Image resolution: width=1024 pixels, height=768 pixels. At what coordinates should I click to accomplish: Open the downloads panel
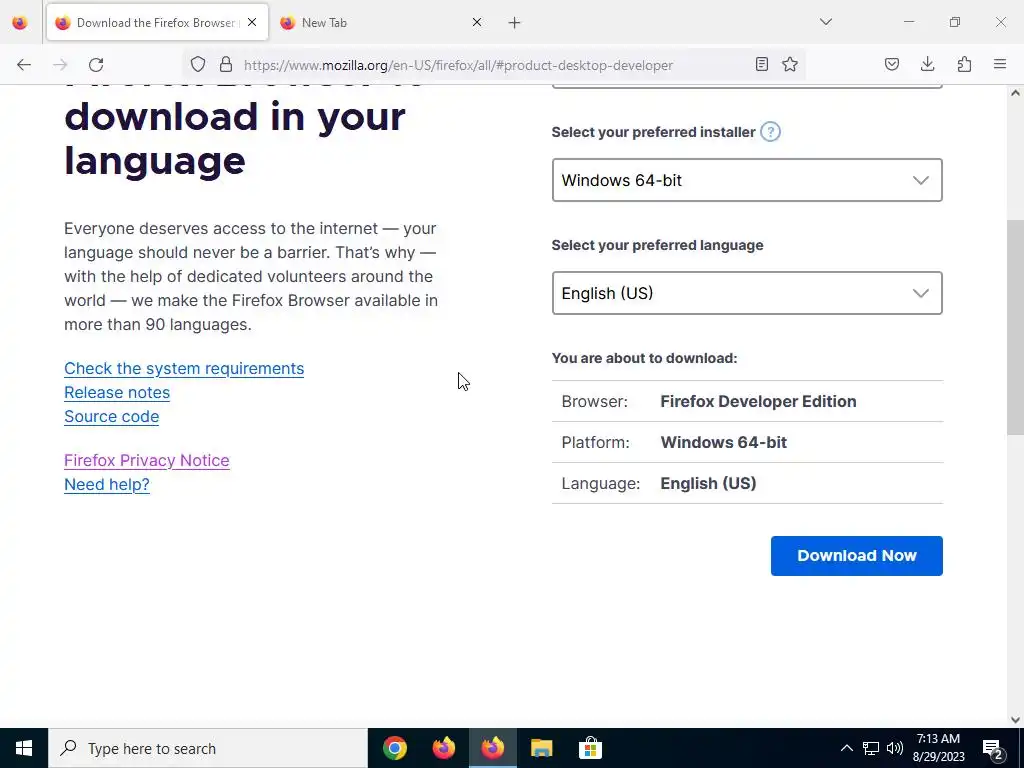927,64
